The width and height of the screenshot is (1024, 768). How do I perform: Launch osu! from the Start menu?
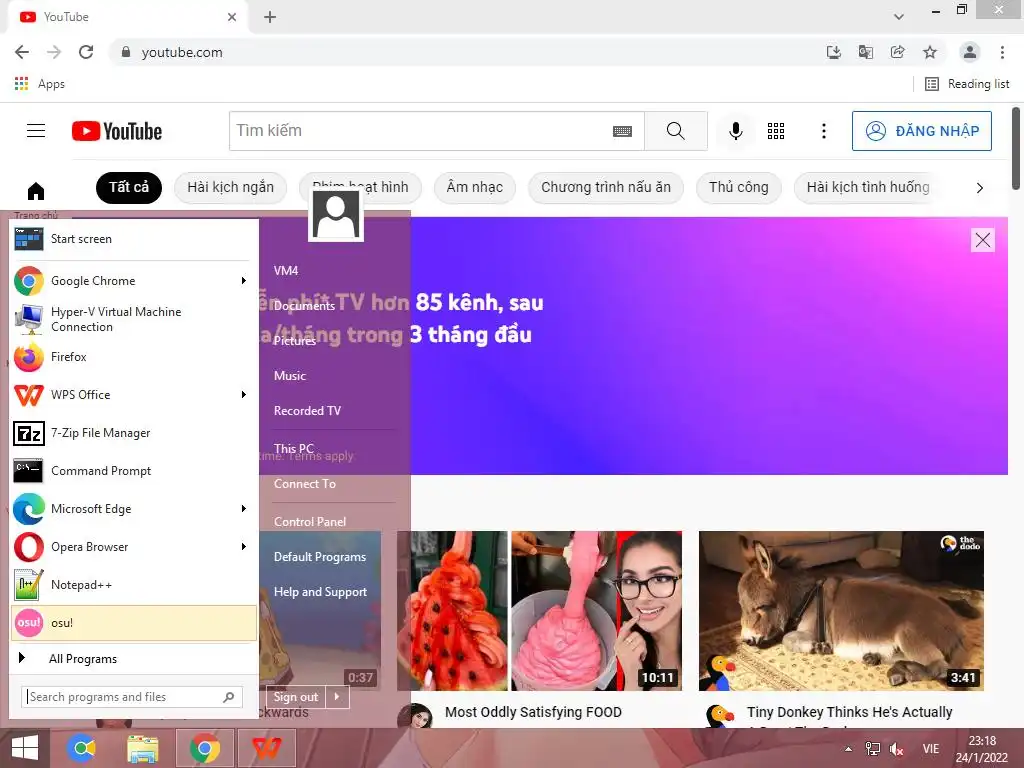coord(134,622)
